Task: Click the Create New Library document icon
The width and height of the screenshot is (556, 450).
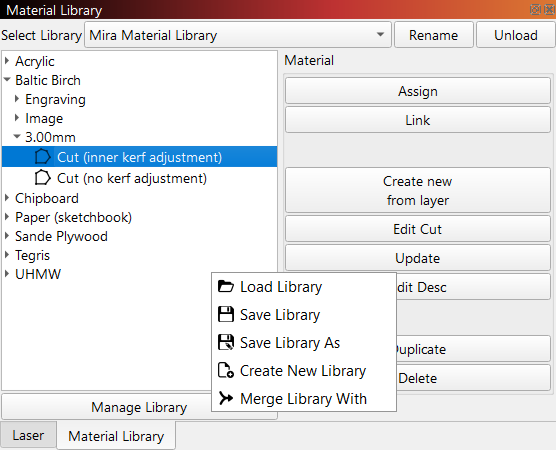Action: click(x=226, y=370)
